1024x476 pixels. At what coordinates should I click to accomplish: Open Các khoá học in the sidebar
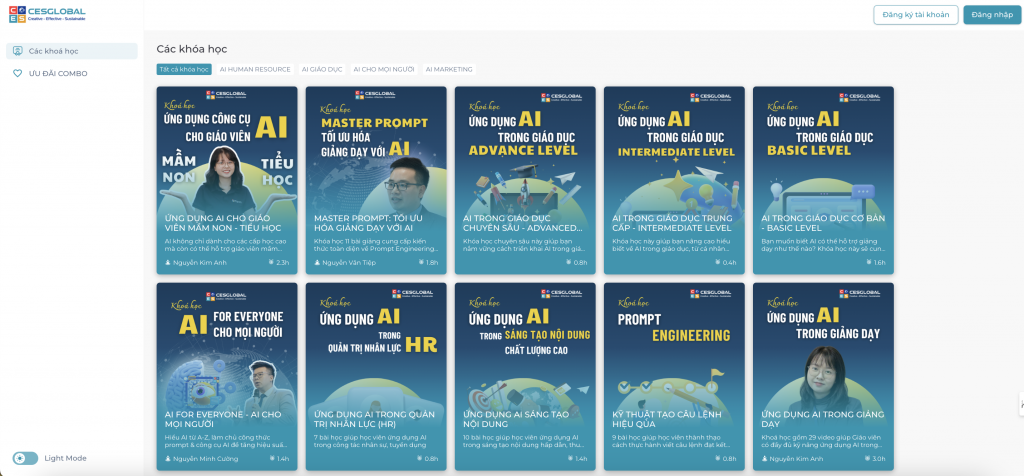coord(72,51)
